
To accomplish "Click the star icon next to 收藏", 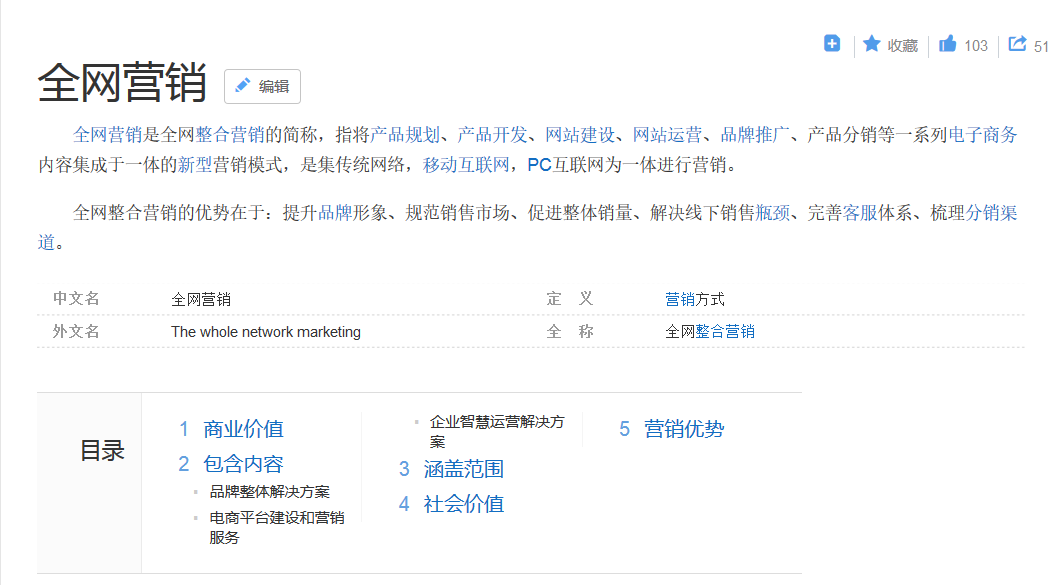I will tap(869, 43).
